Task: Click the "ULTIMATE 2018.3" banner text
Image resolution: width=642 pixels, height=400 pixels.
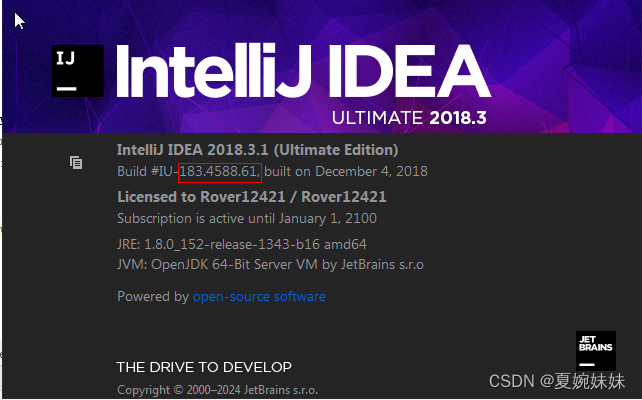Action: [409, 118]
